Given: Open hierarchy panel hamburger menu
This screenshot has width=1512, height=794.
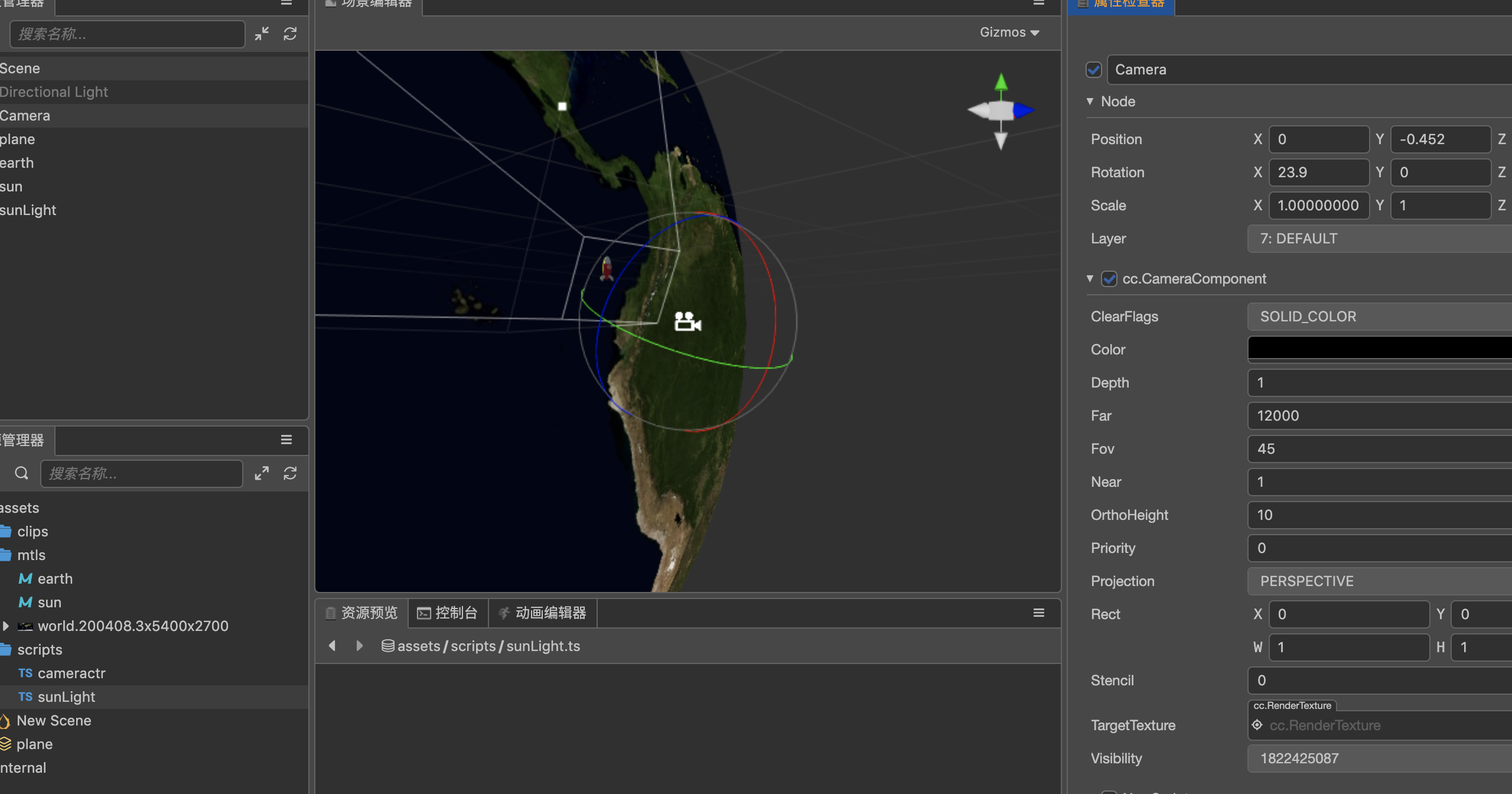Looking at the screenshot, I should pyautogui.click(x=286, y=3).
